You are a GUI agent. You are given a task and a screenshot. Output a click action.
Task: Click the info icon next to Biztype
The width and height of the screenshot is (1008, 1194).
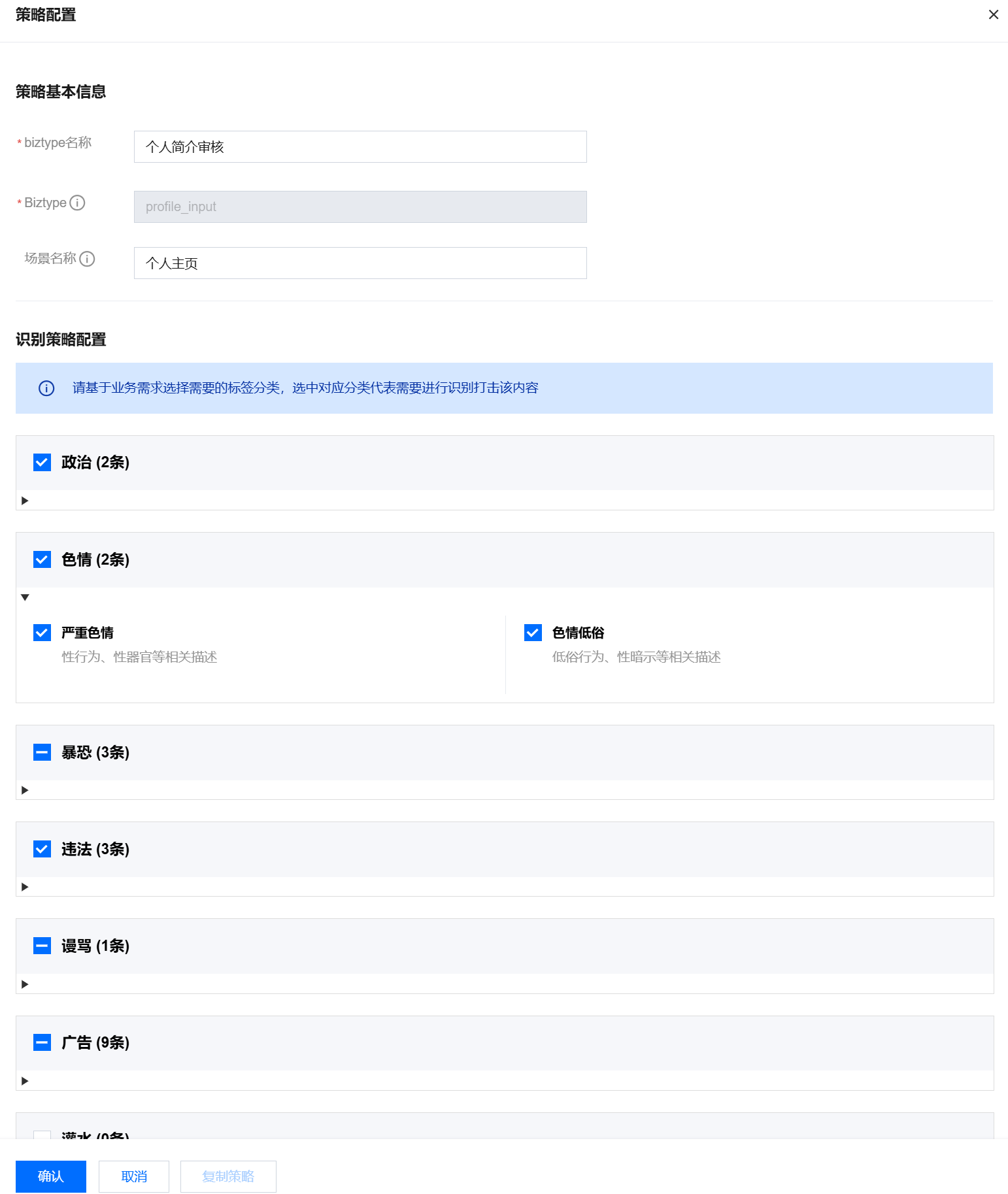77,203
